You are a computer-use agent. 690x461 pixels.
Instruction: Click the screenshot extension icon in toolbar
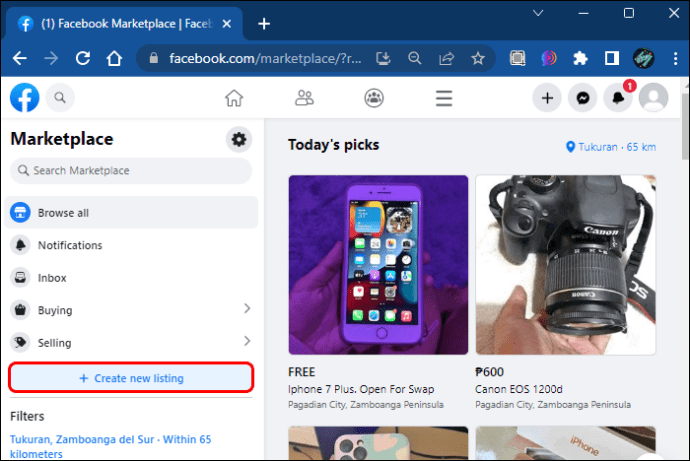518,58
